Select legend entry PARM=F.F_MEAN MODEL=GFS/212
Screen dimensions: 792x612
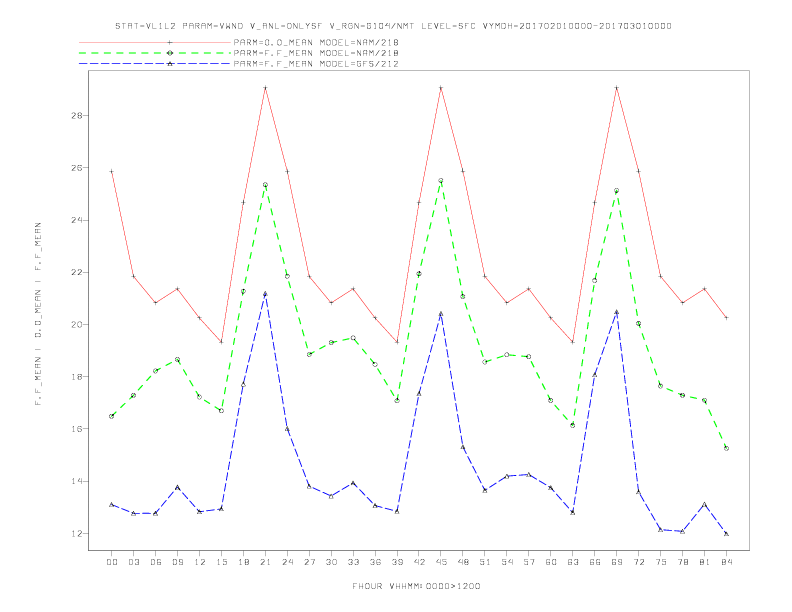click(x=316, y=64)
